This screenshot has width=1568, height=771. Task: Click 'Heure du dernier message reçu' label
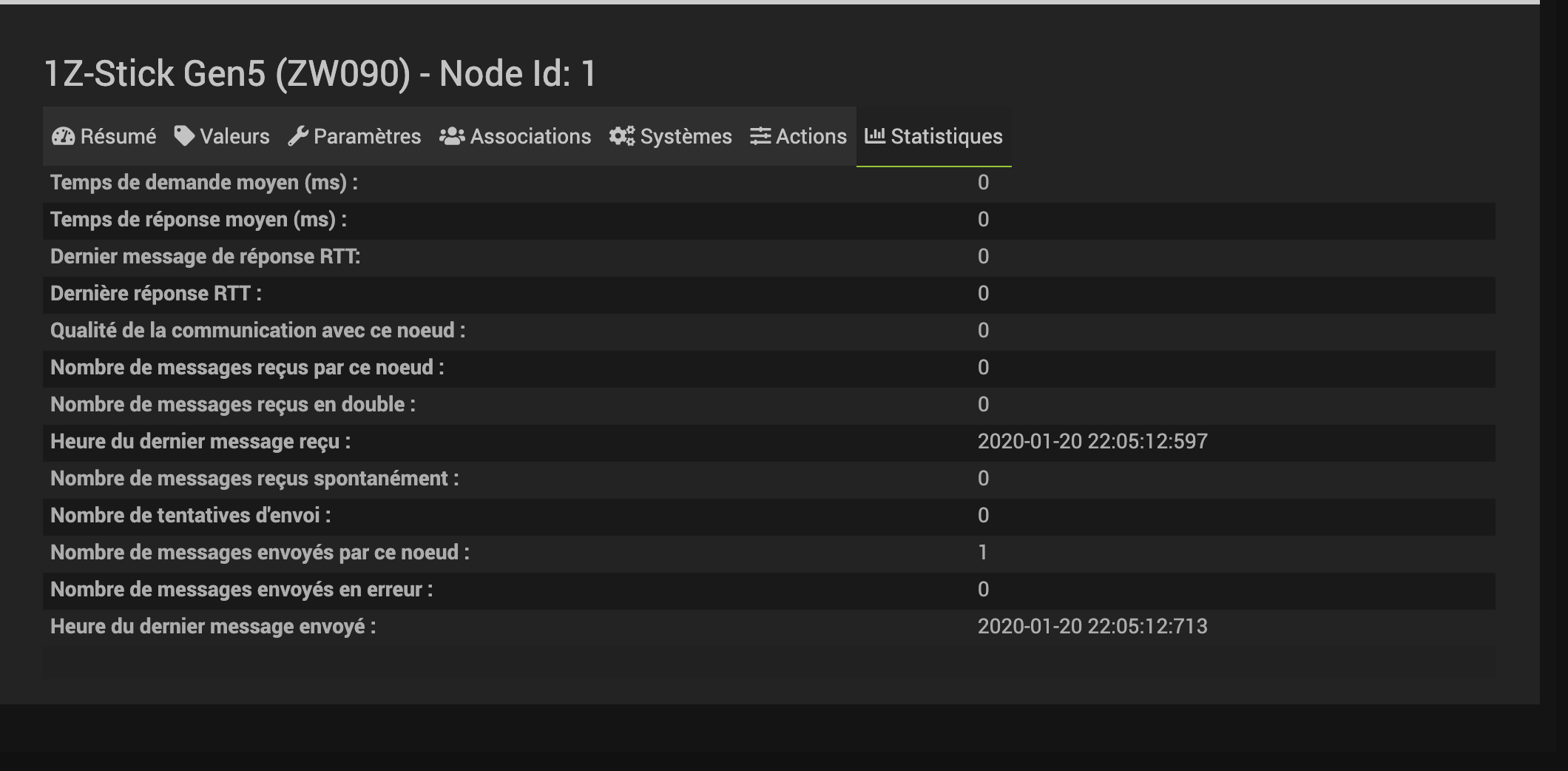tap(200, 442)
